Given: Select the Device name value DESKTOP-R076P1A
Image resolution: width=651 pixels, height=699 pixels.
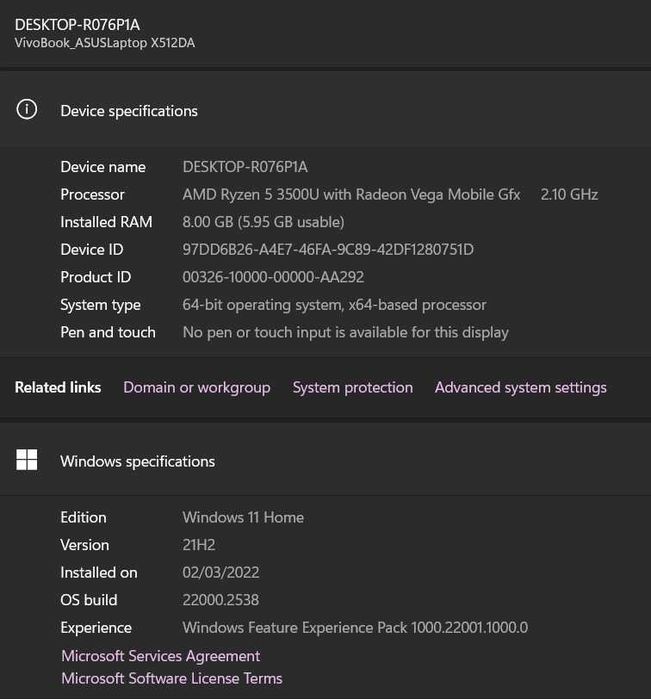Looking at the screenshot, I should point(245,167).
